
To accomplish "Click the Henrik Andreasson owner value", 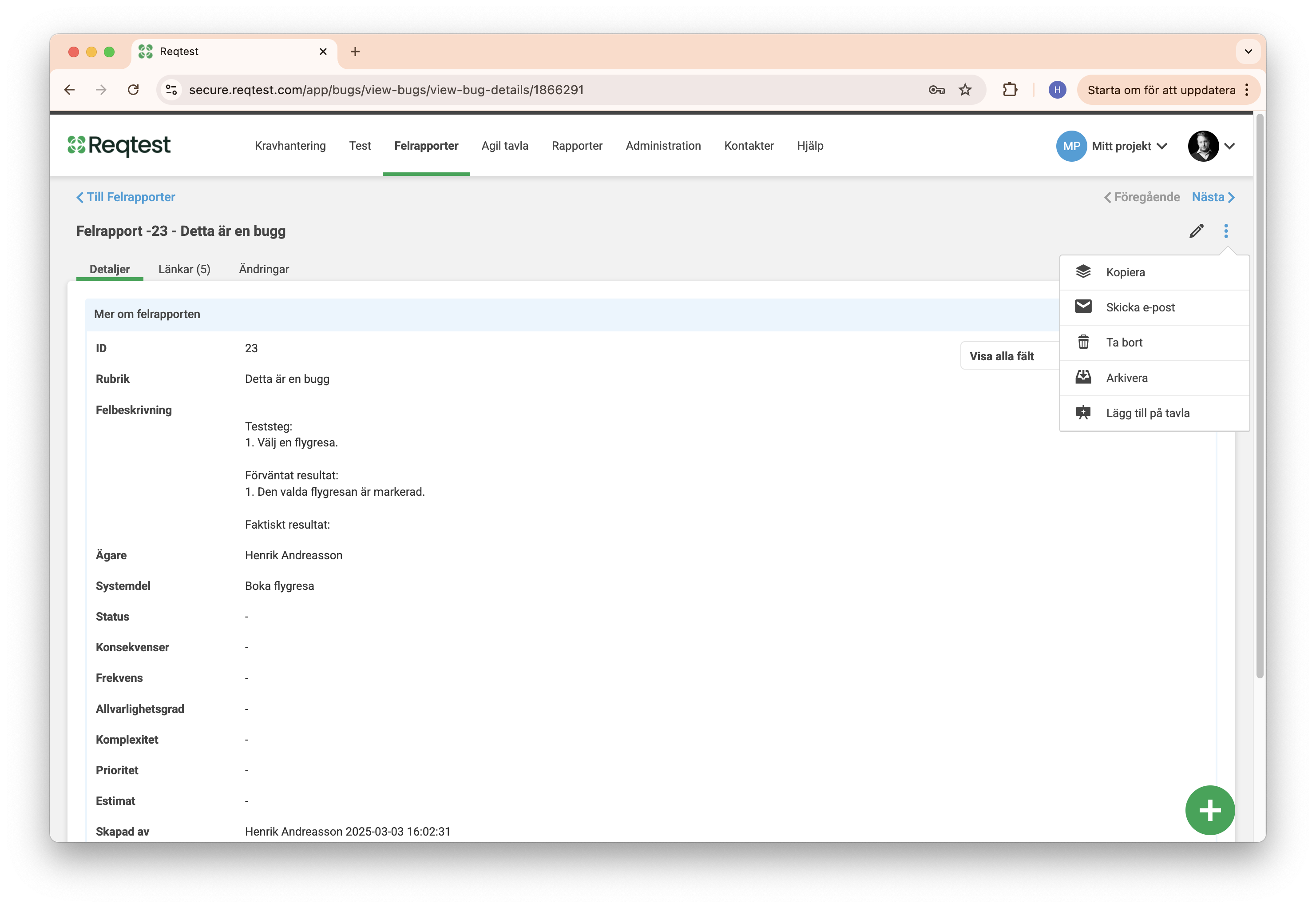I will (x=293, y=555).
